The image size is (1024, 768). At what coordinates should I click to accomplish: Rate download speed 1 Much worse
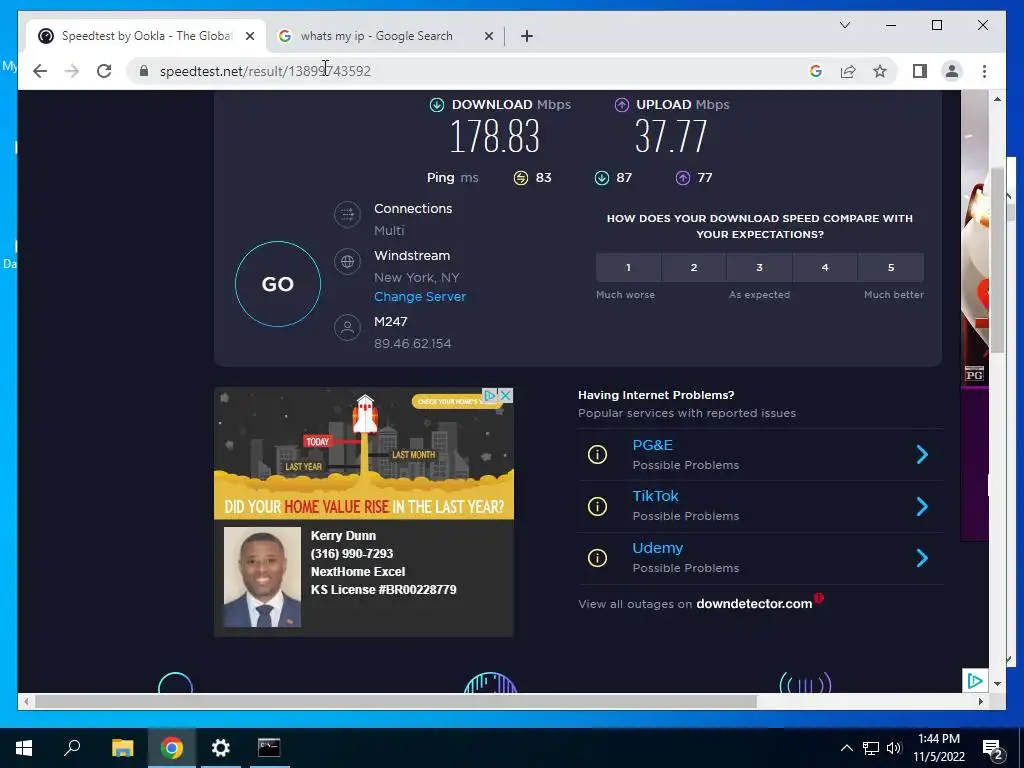coord(628,268)
